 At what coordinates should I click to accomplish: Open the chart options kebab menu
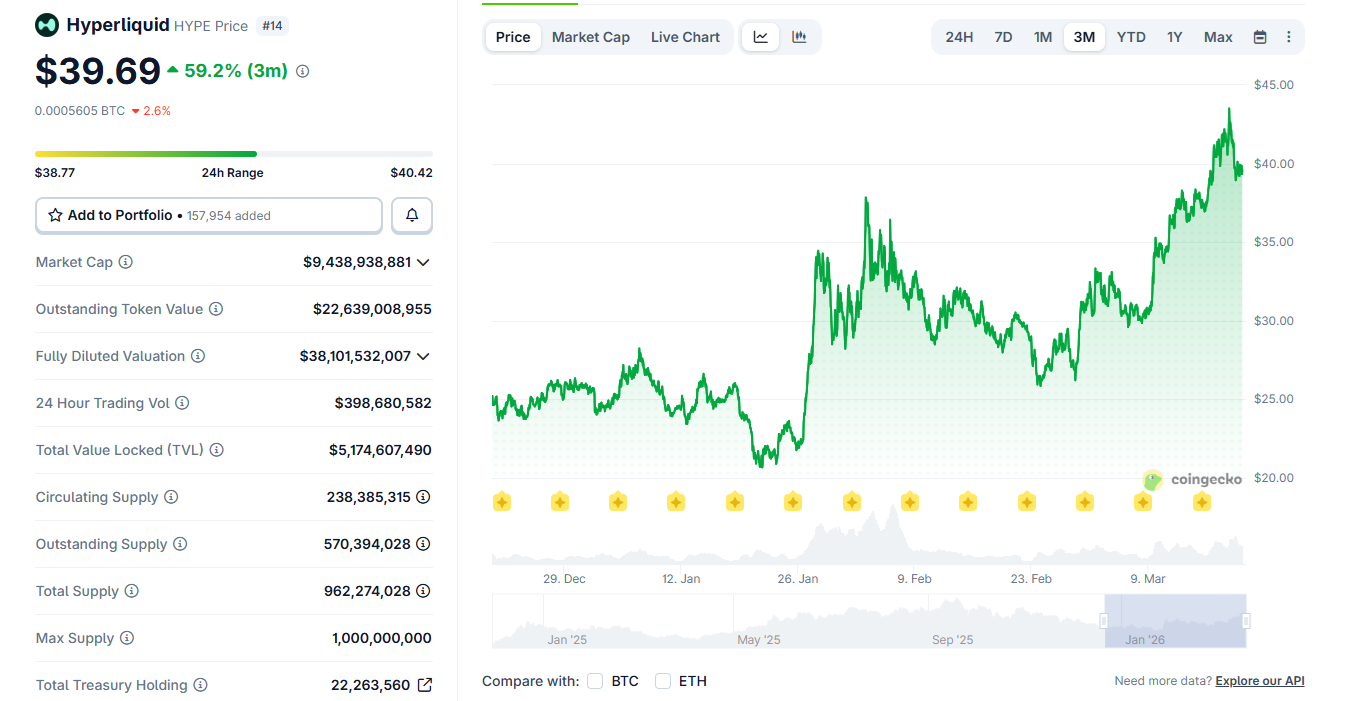coord(1288,36)
